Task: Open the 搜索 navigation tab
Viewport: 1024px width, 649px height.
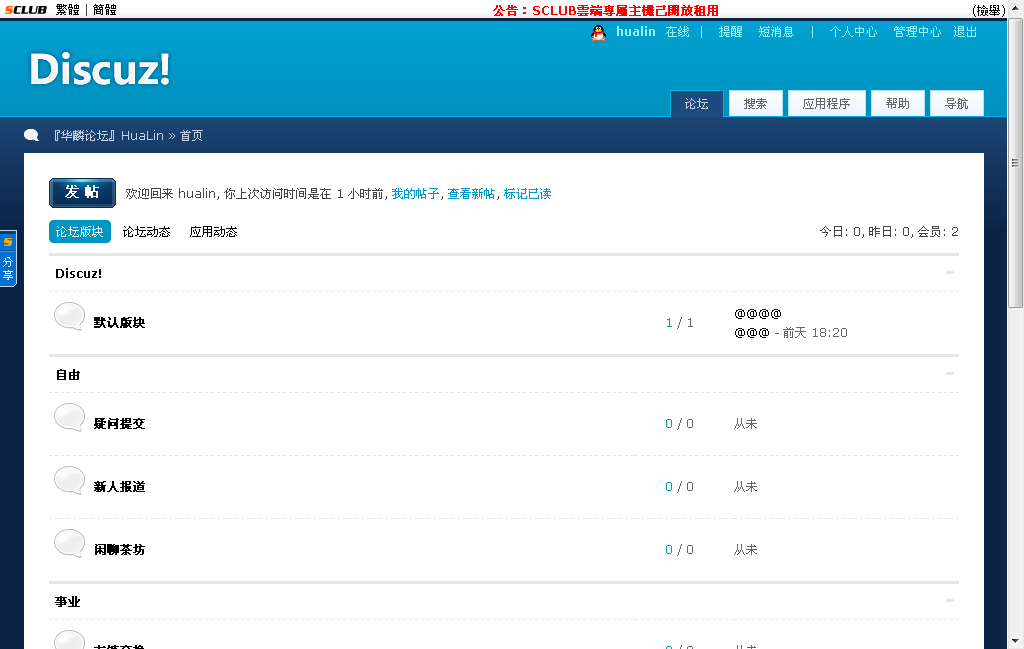Action: tap(756, 104)
